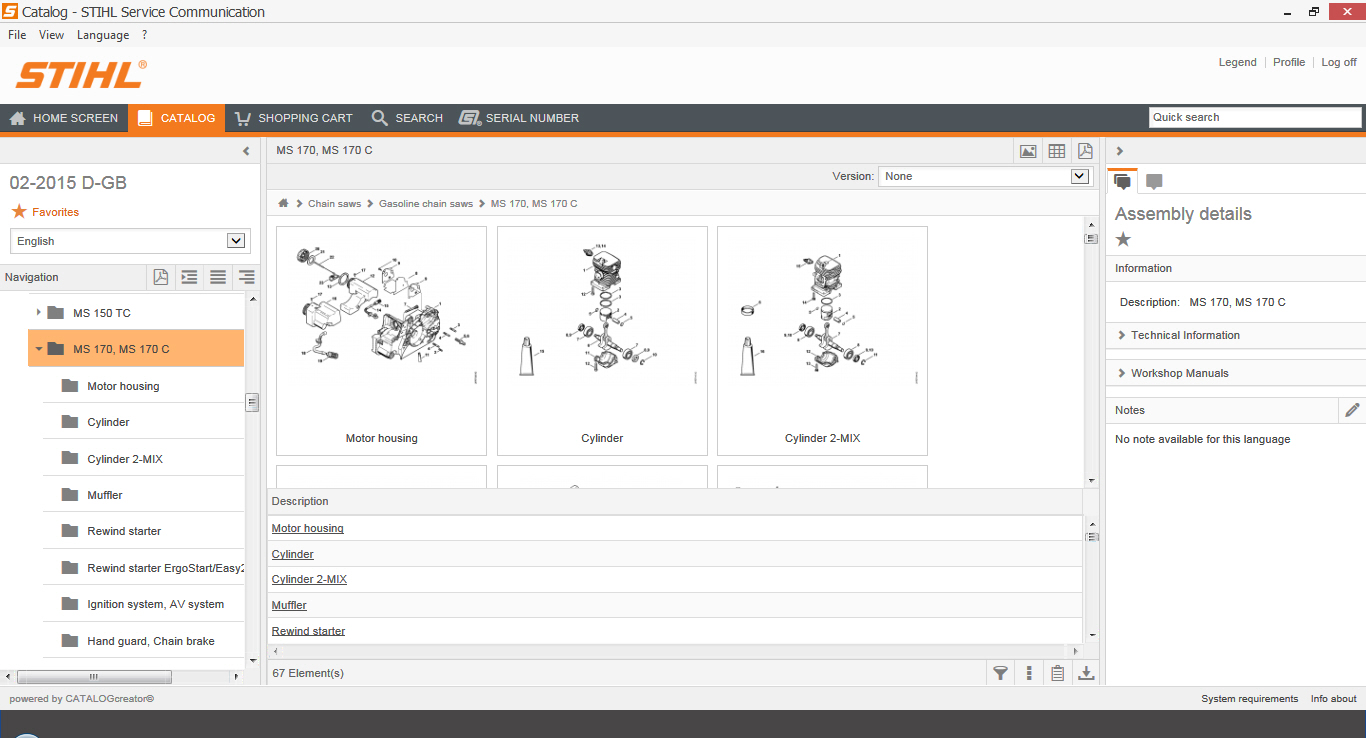Open Motor housing link in description list
Image resolution: width=1366 pixels, height=738 pixels.
click(308, 528)
